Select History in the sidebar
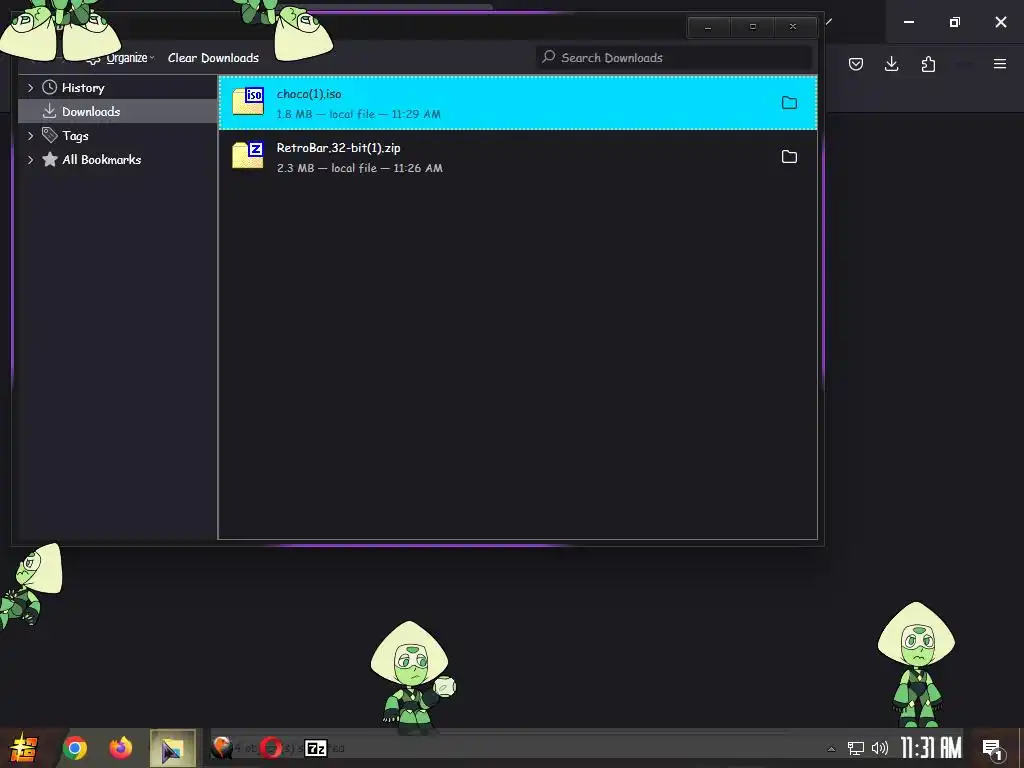Screen dimensions: 1024x768 pos(83,88)
